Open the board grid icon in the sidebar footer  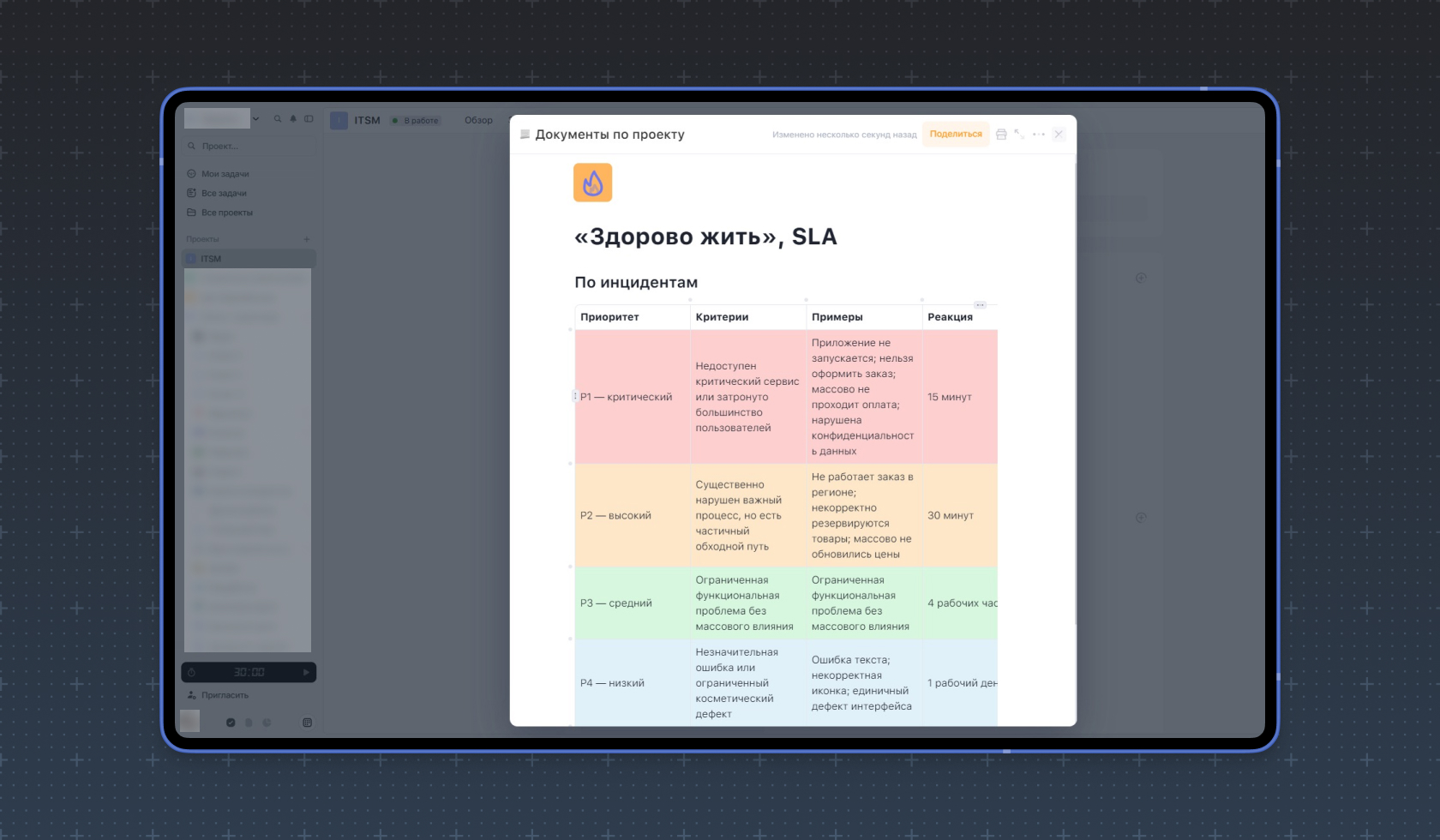point(307,723)
